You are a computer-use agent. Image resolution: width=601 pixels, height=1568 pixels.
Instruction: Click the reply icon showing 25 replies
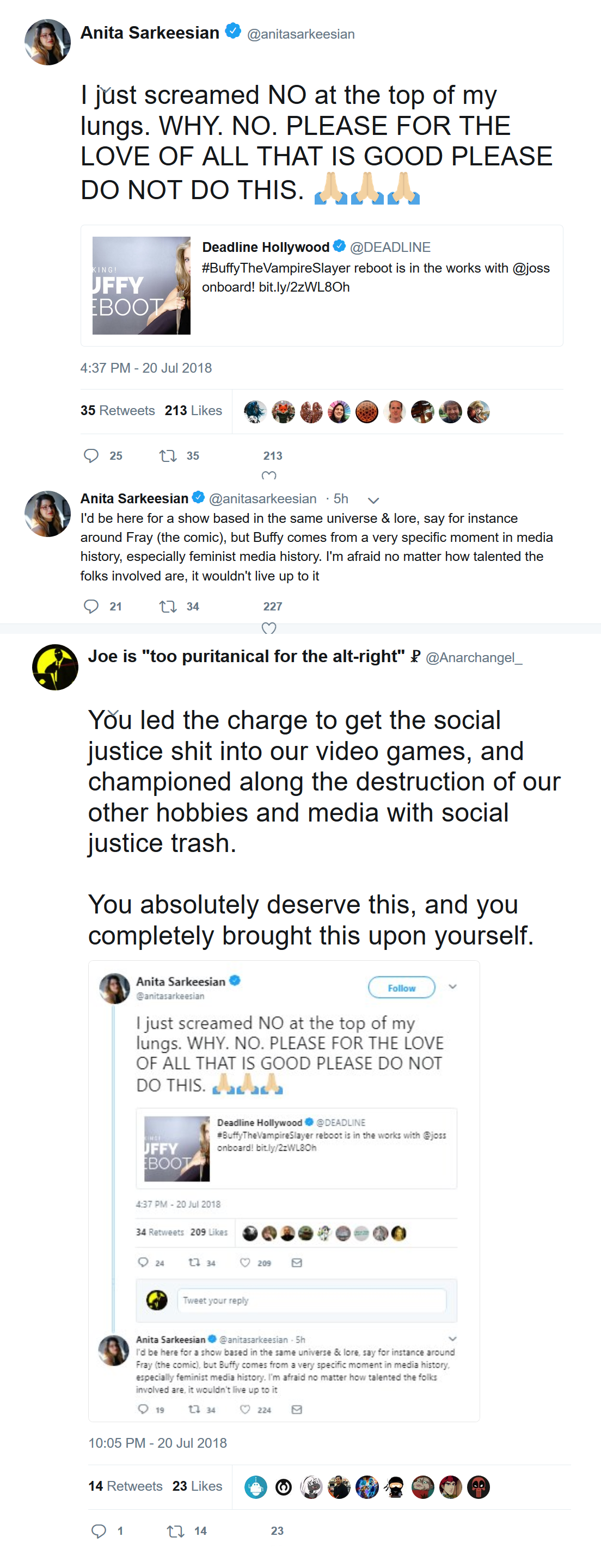point(91,455)
